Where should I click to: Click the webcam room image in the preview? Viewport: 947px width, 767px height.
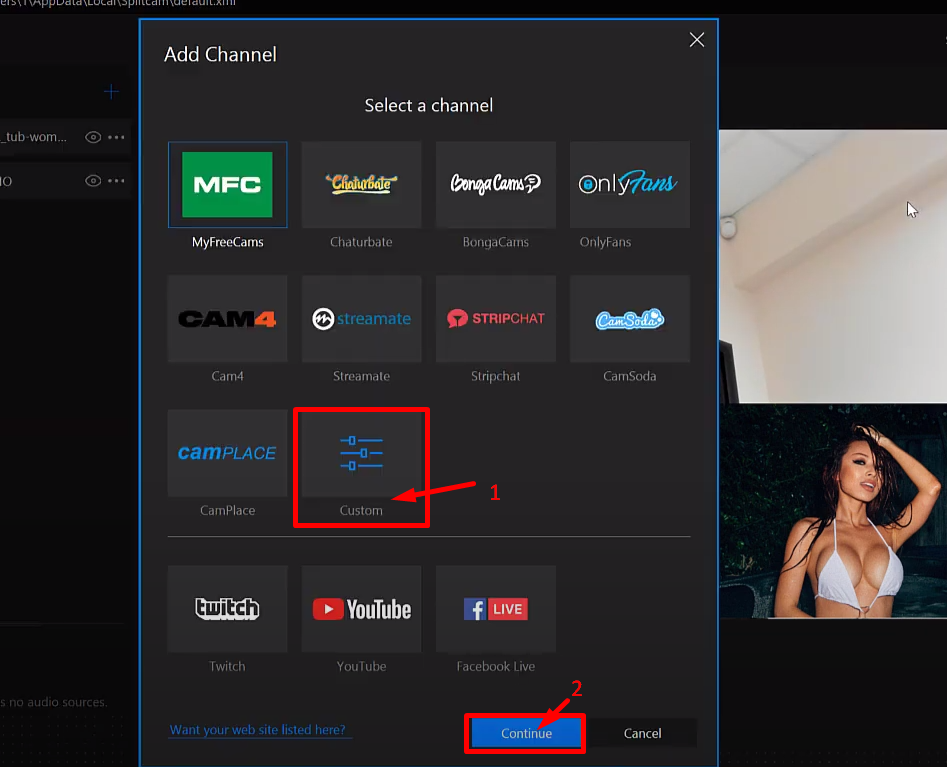tap(833, 266)
